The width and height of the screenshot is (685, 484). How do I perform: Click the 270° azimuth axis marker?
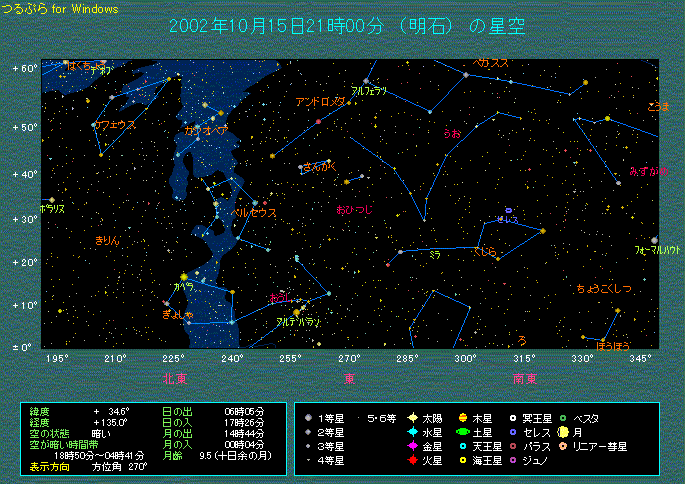pos(349,358)
